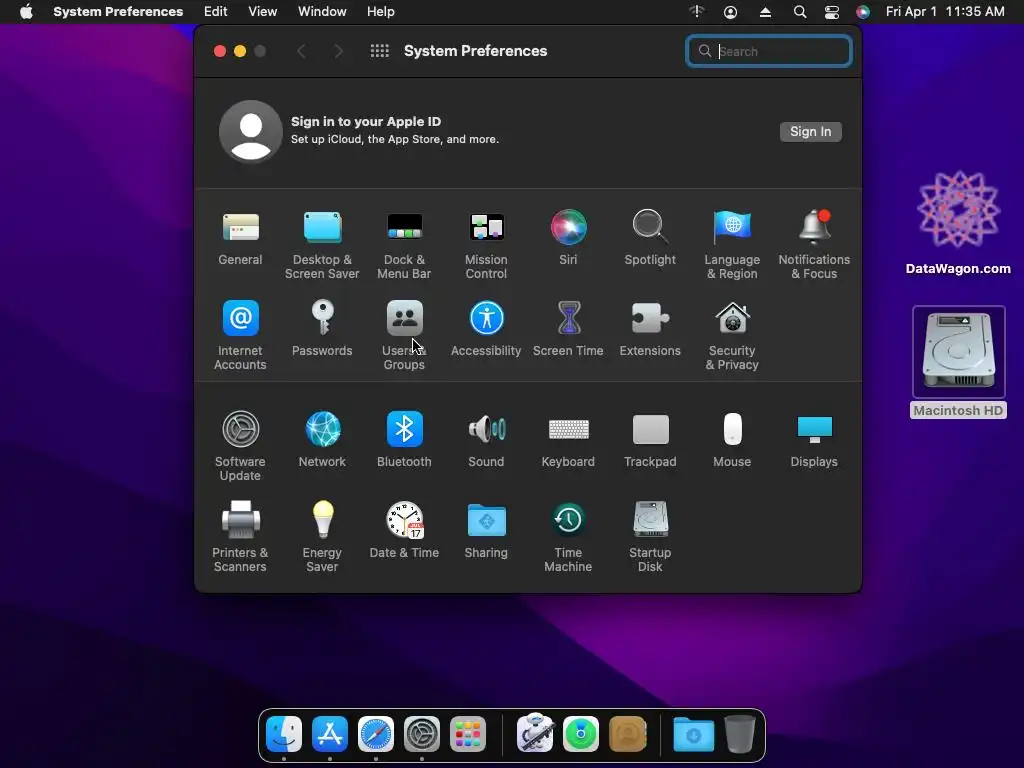
Task: Open the Downloads folder in the Dock
Action: [694, 734]
